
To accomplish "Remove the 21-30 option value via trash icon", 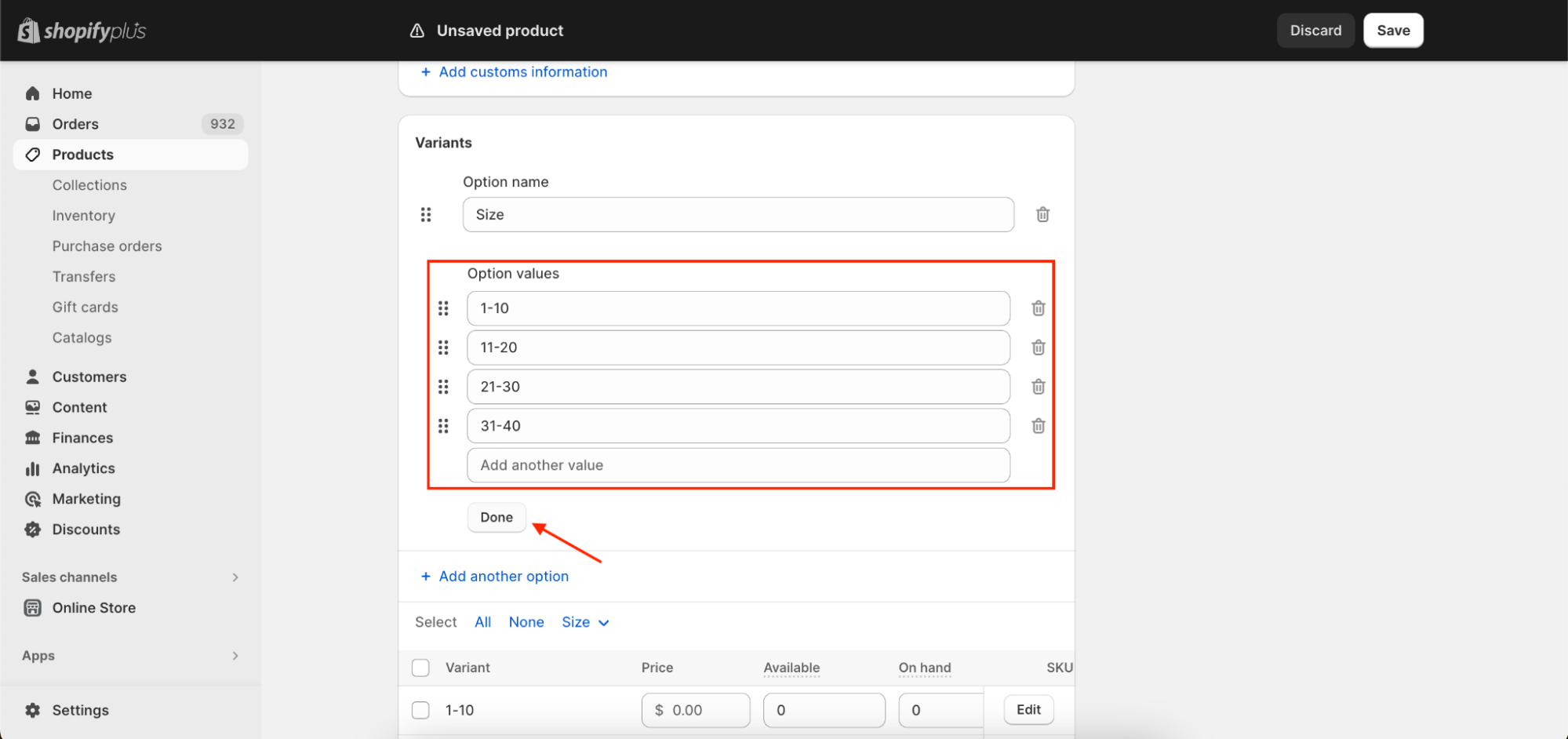I will [x=1038, y=387].
